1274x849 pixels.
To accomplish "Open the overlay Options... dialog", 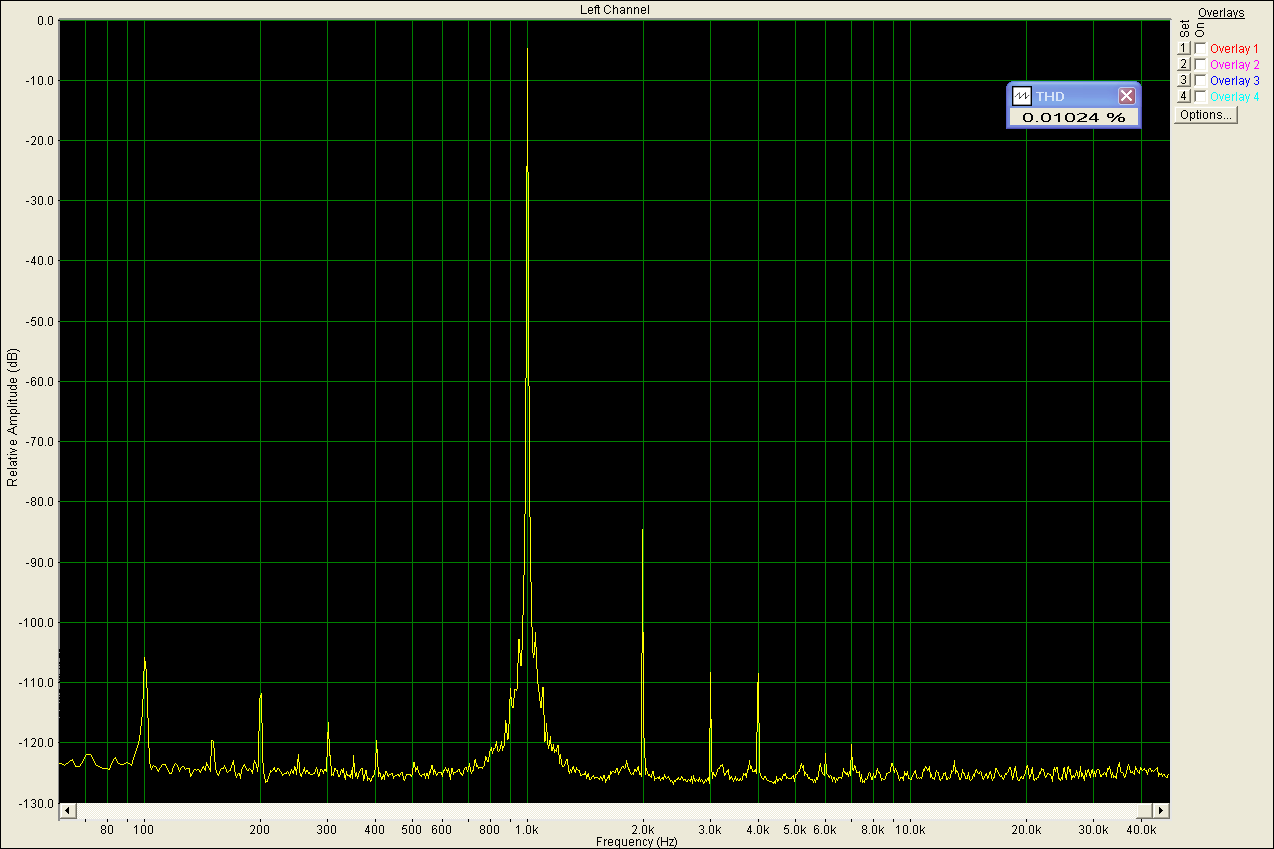I will [1206, 115].
